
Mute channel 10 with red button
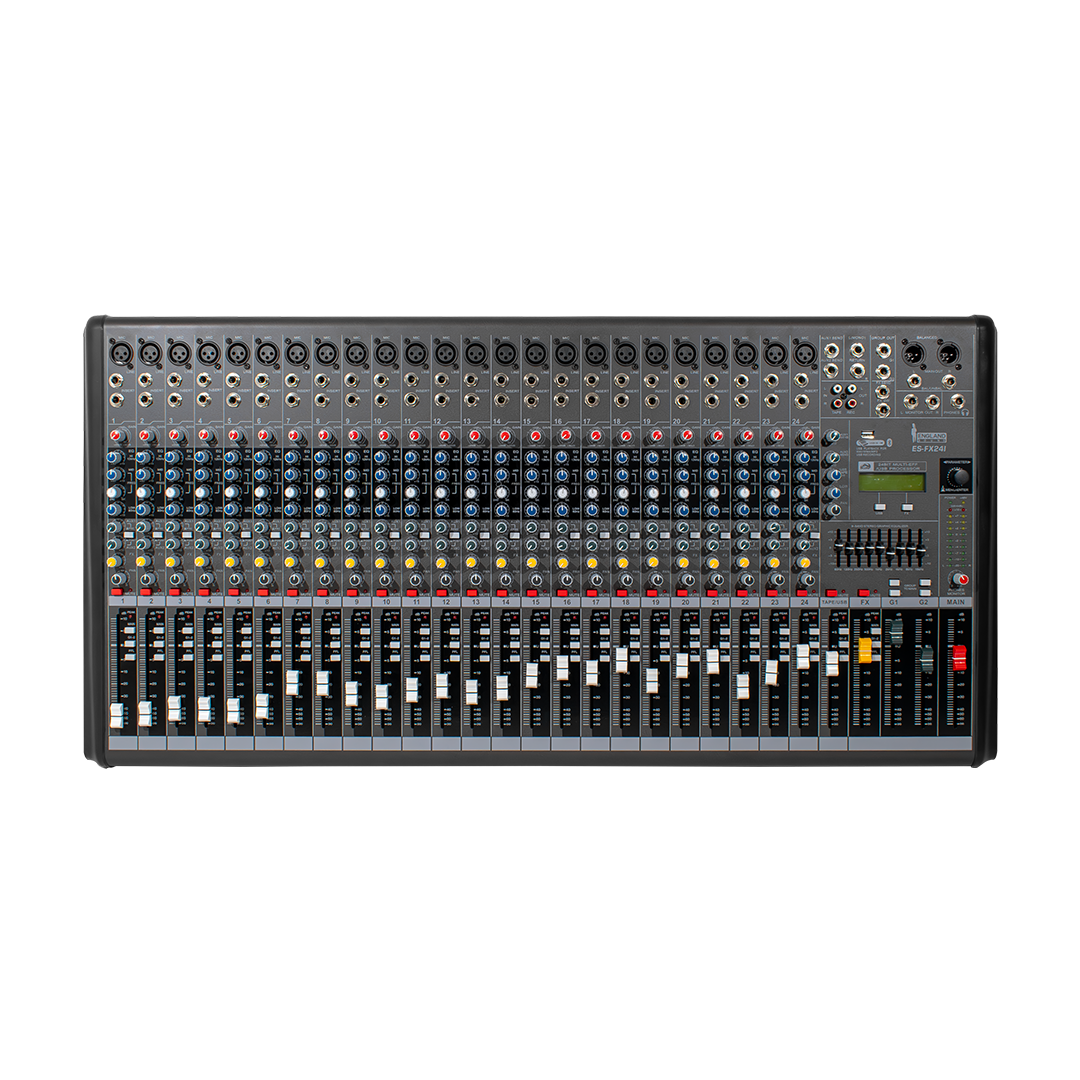tap(382, 592)
